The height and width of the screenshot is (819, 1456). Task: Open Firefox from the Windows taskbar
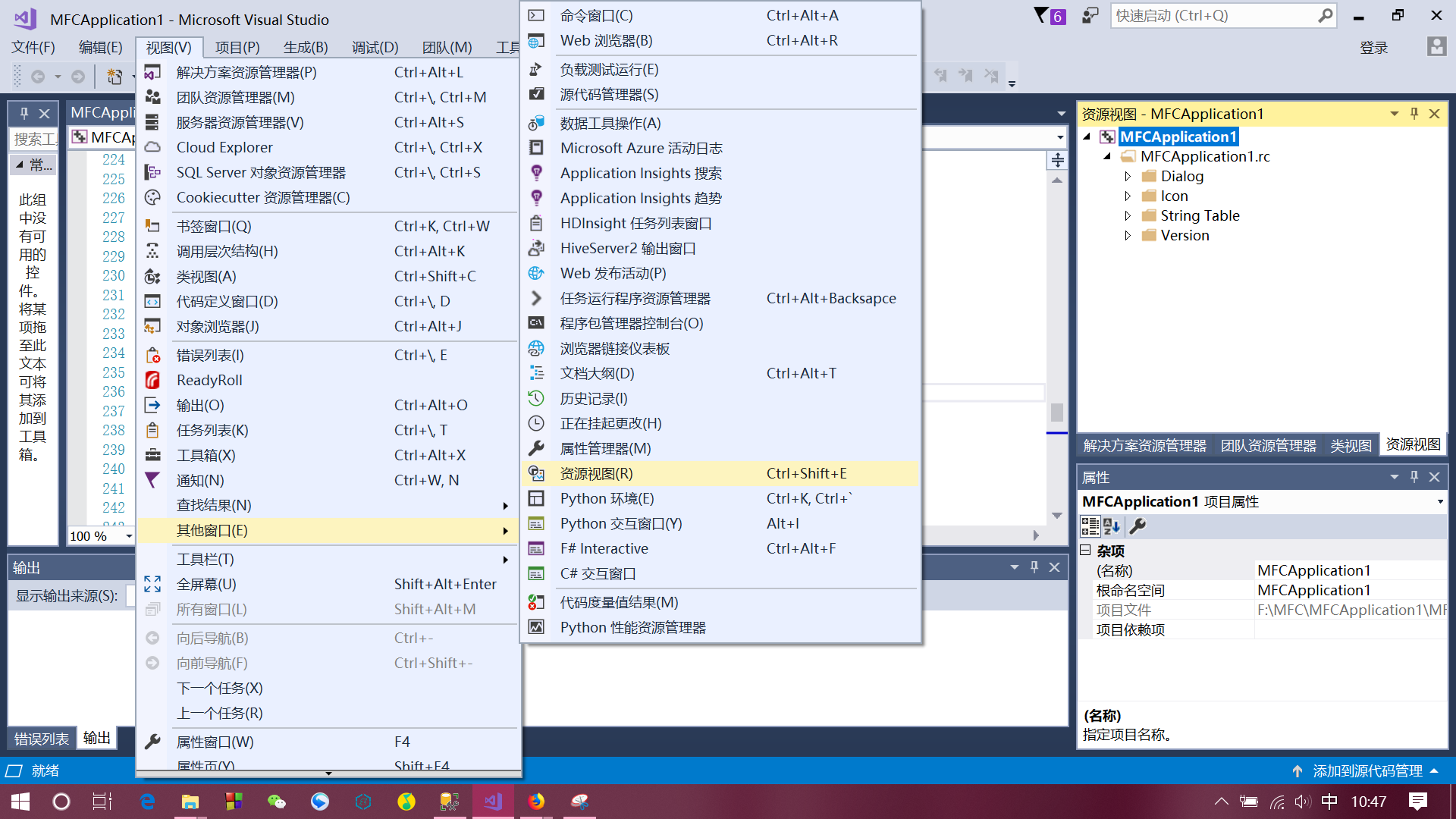coord(536,802)
